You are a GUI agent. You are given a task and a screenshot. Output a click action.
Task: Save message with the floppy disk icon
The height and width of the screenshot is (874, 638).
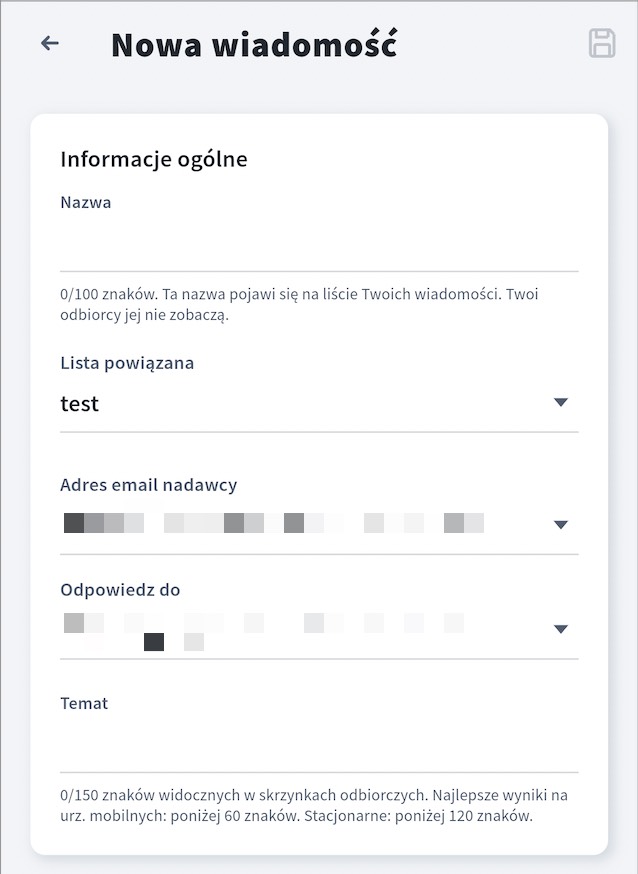point(602,43)
